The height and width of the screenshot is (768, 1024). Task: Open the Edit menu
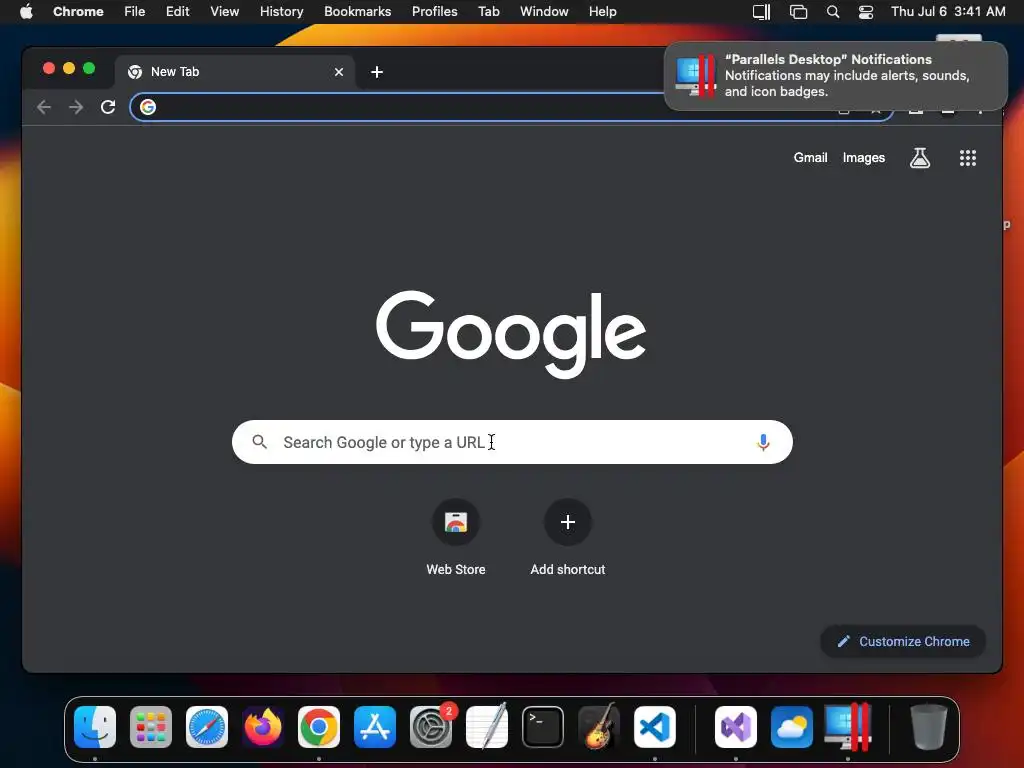(177, 11)
